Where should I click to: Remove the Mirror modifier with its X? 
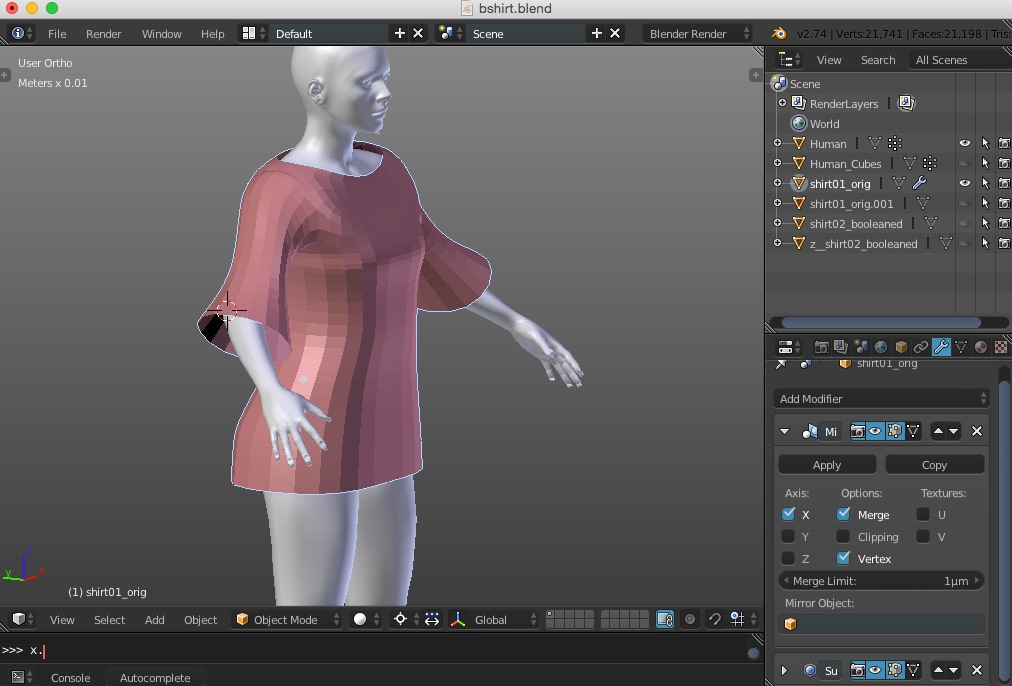pos(977,431)
